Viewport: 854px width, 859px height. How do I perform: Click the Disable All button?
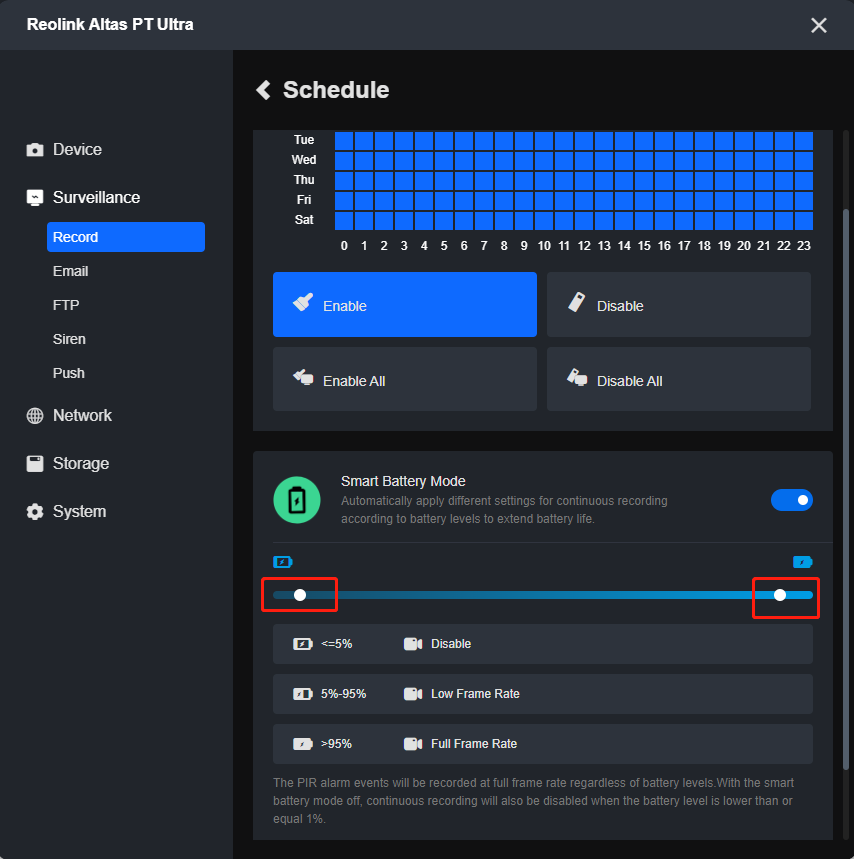point(679,379)
